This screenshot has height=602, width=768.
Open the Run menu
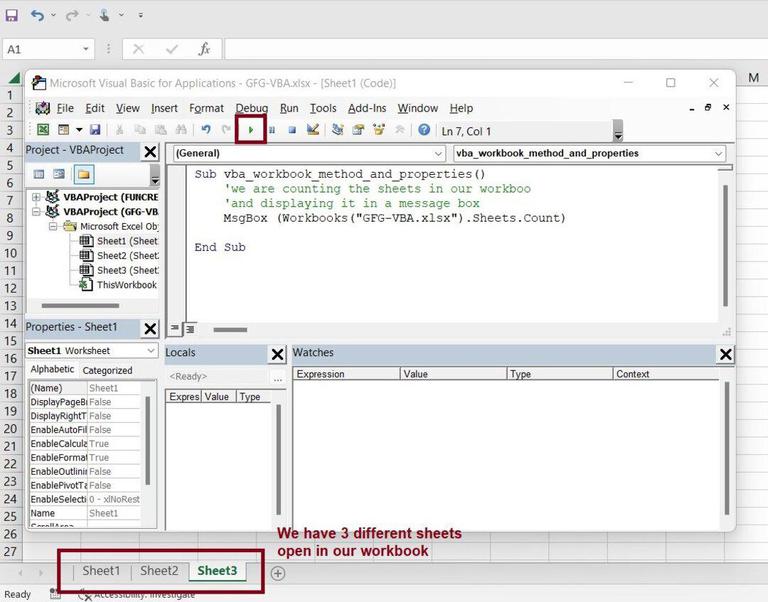[x=289, y=108]
